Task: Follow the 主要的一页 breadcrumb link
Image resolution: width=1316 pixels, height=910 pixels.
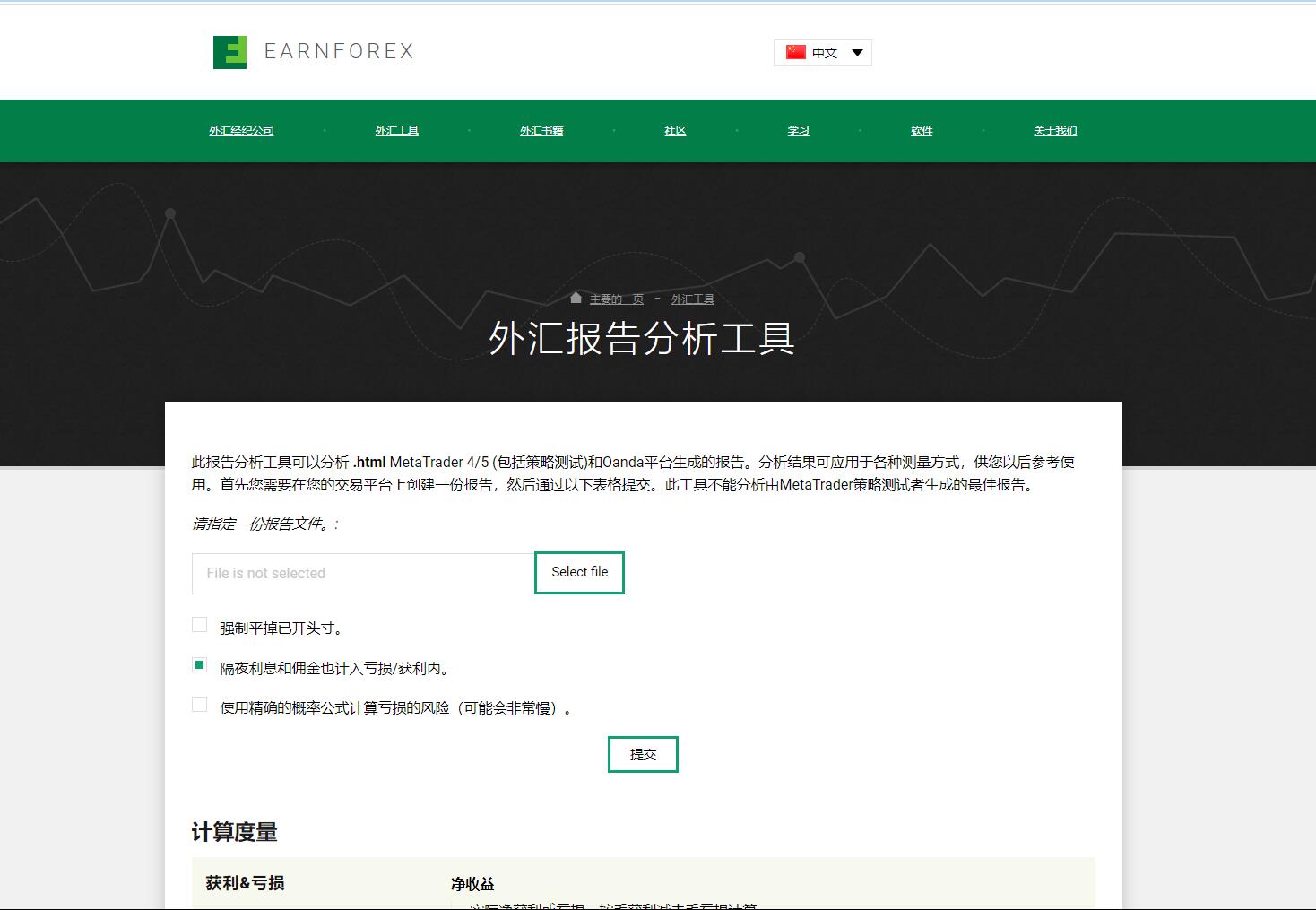Action: point(616,299)
